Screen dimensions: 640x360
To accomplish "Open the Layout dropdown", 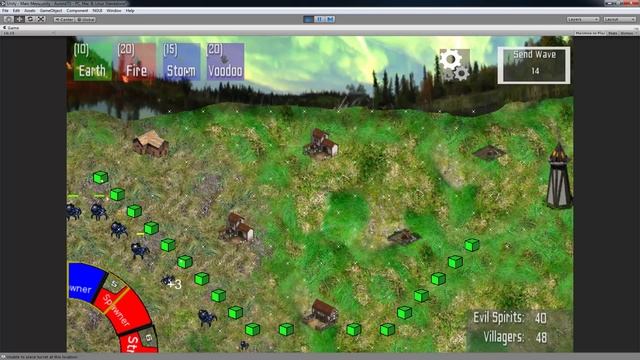I will (x=619, y=19).
